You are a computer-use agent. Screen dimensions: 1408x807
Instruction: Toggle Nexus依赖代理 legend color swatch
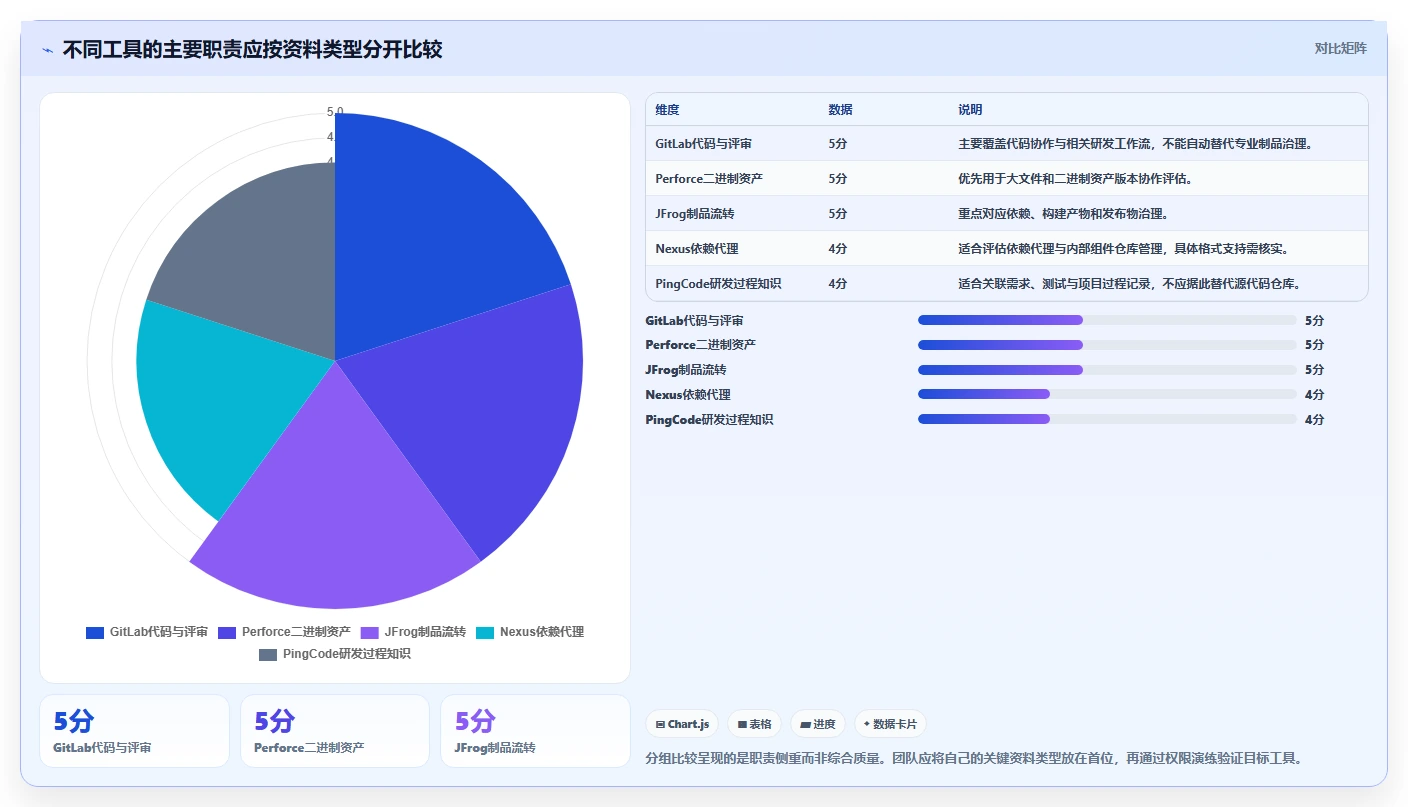pos(485,632)
